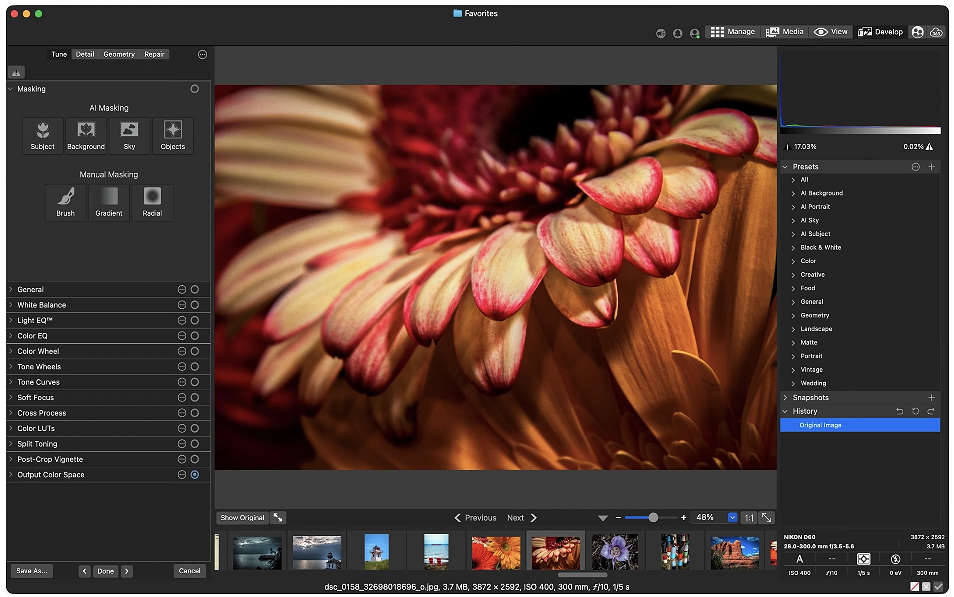
Task: Pick the Objects AI masking tool
Action: click(173, 136)
